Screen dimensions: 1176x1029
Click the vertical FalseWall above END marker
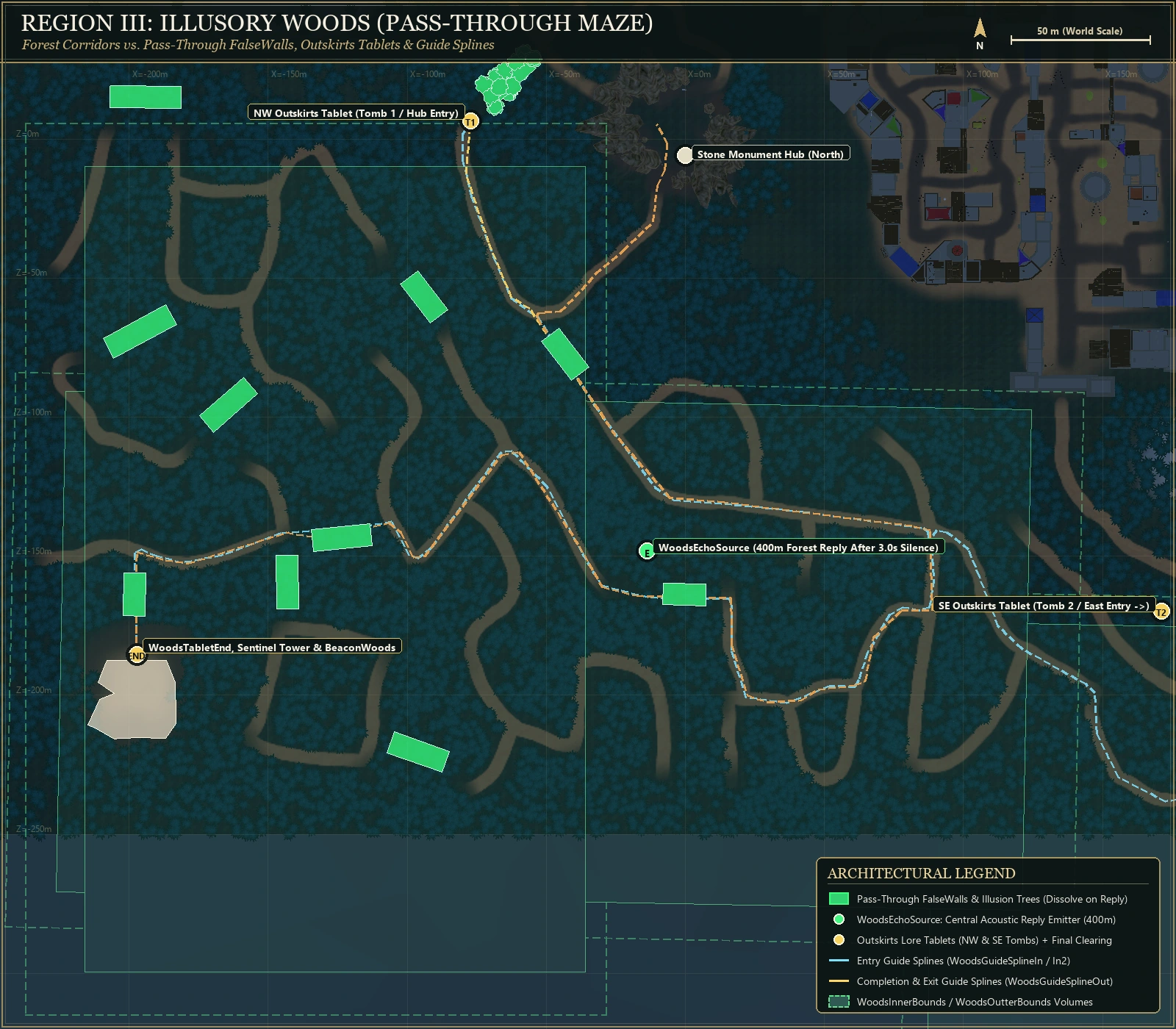[x=135, y=595]
